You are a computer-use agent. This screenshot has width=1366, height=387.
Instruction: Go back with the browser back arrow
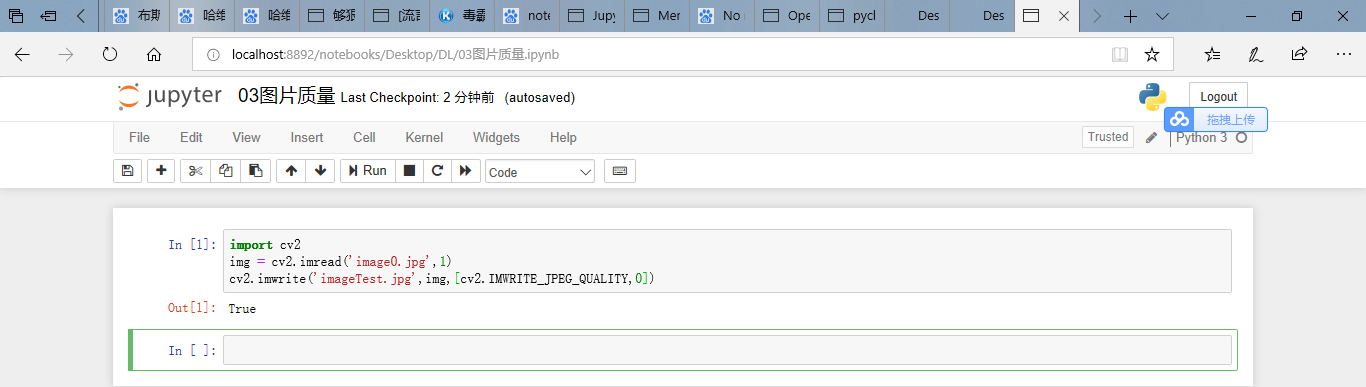point(22,54)
